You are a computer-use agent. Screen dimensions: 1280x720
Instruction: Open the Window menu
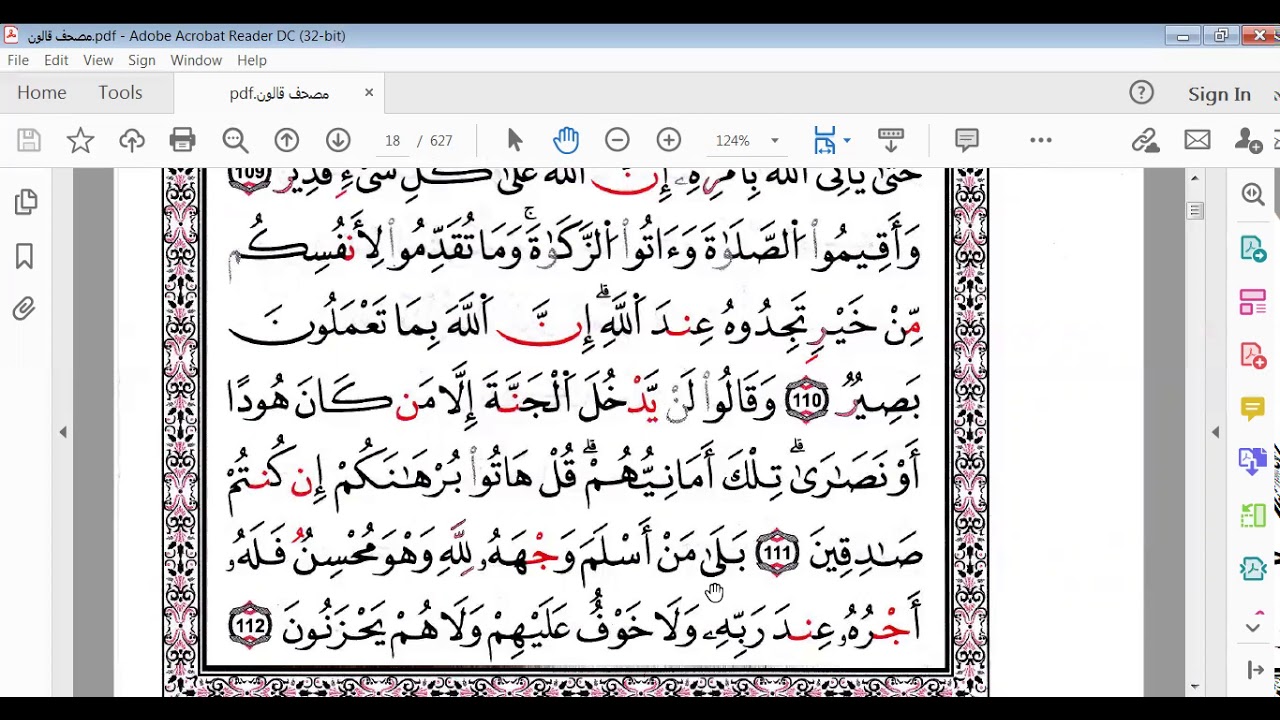pos(196,60)
